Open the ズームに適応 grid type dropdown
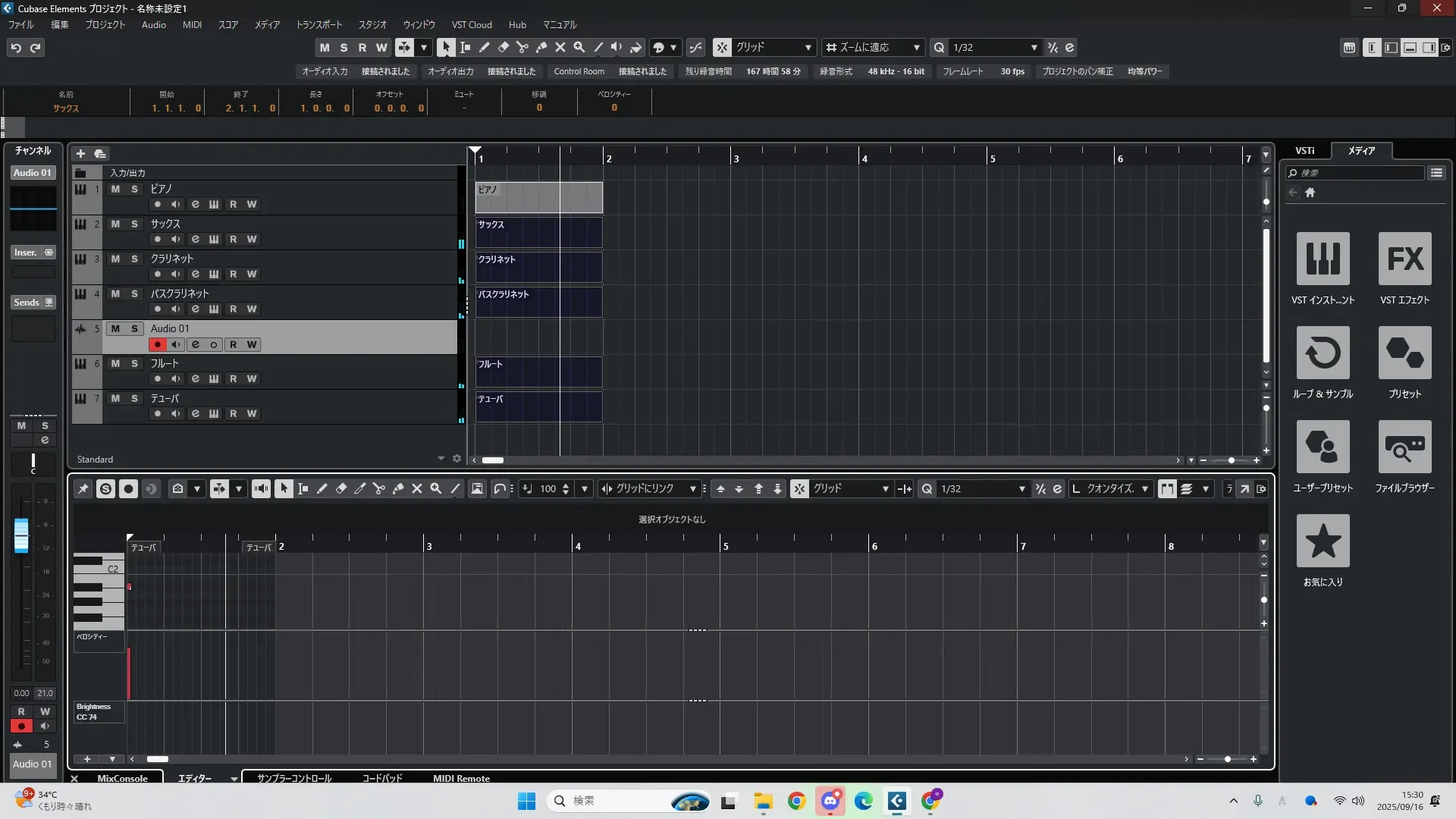 [916, 47]
